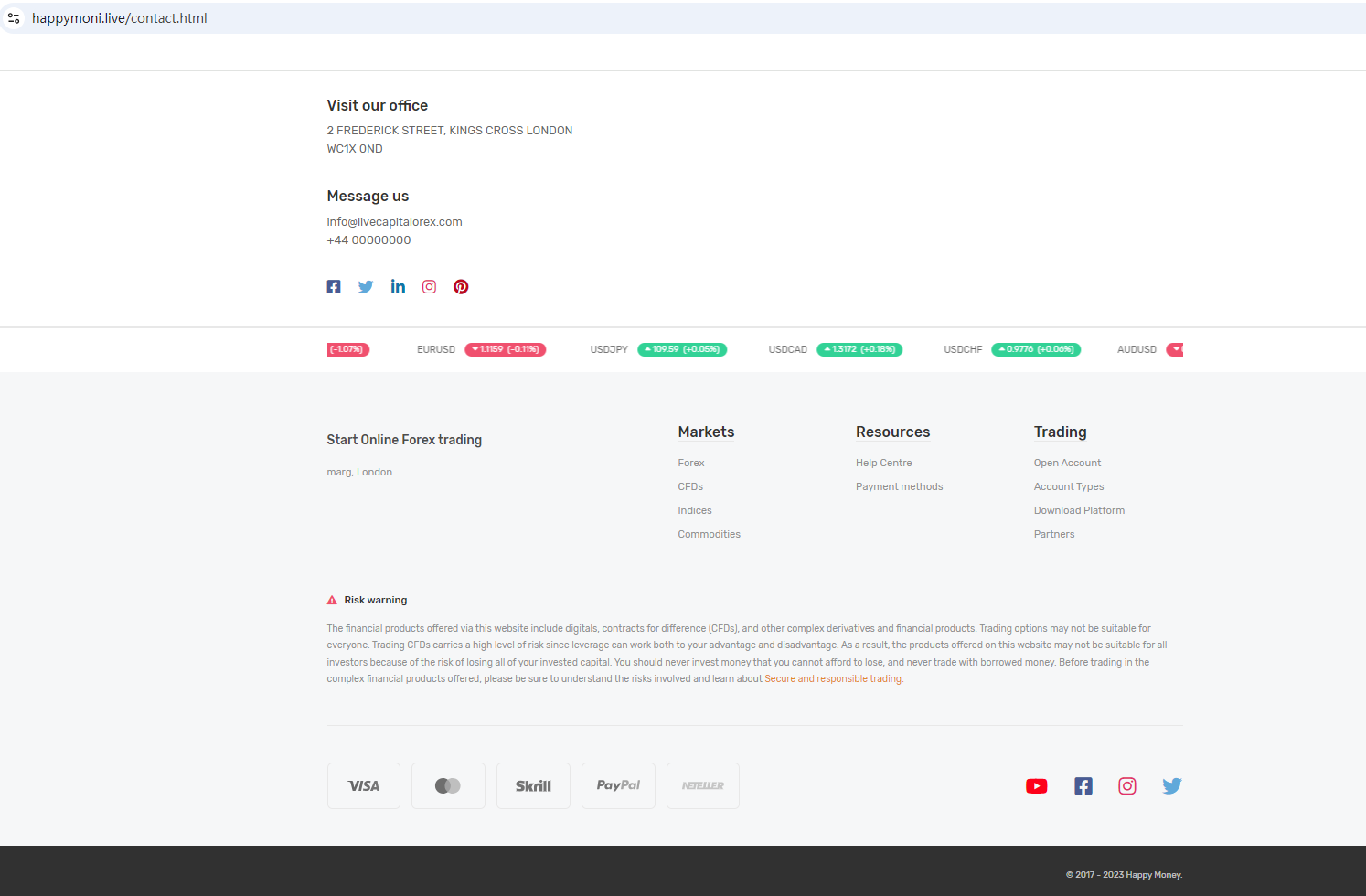Click the URL in the address bar

point(120,18)
